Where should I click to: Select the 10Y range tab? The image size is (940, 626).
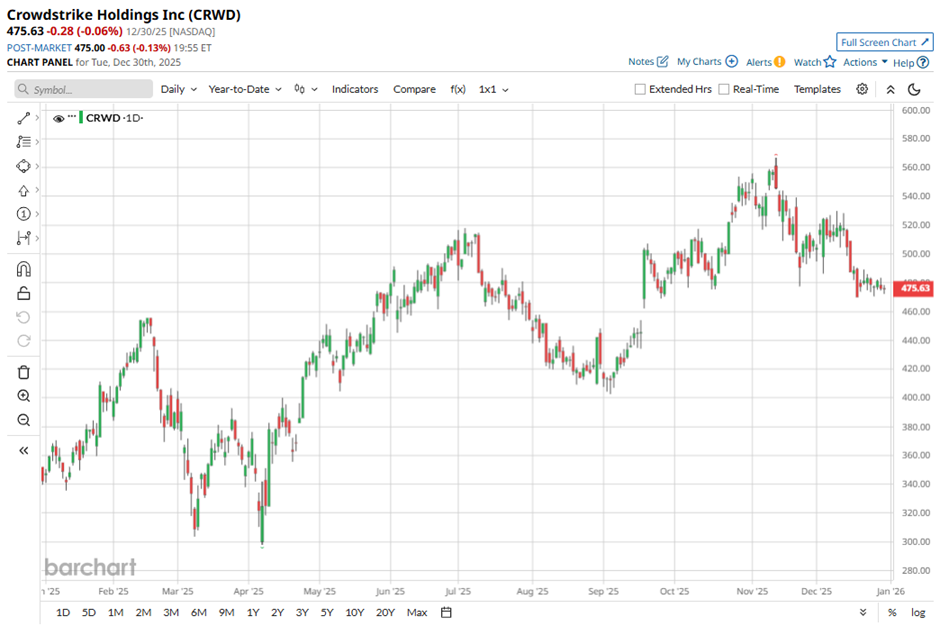pos(354,612)
